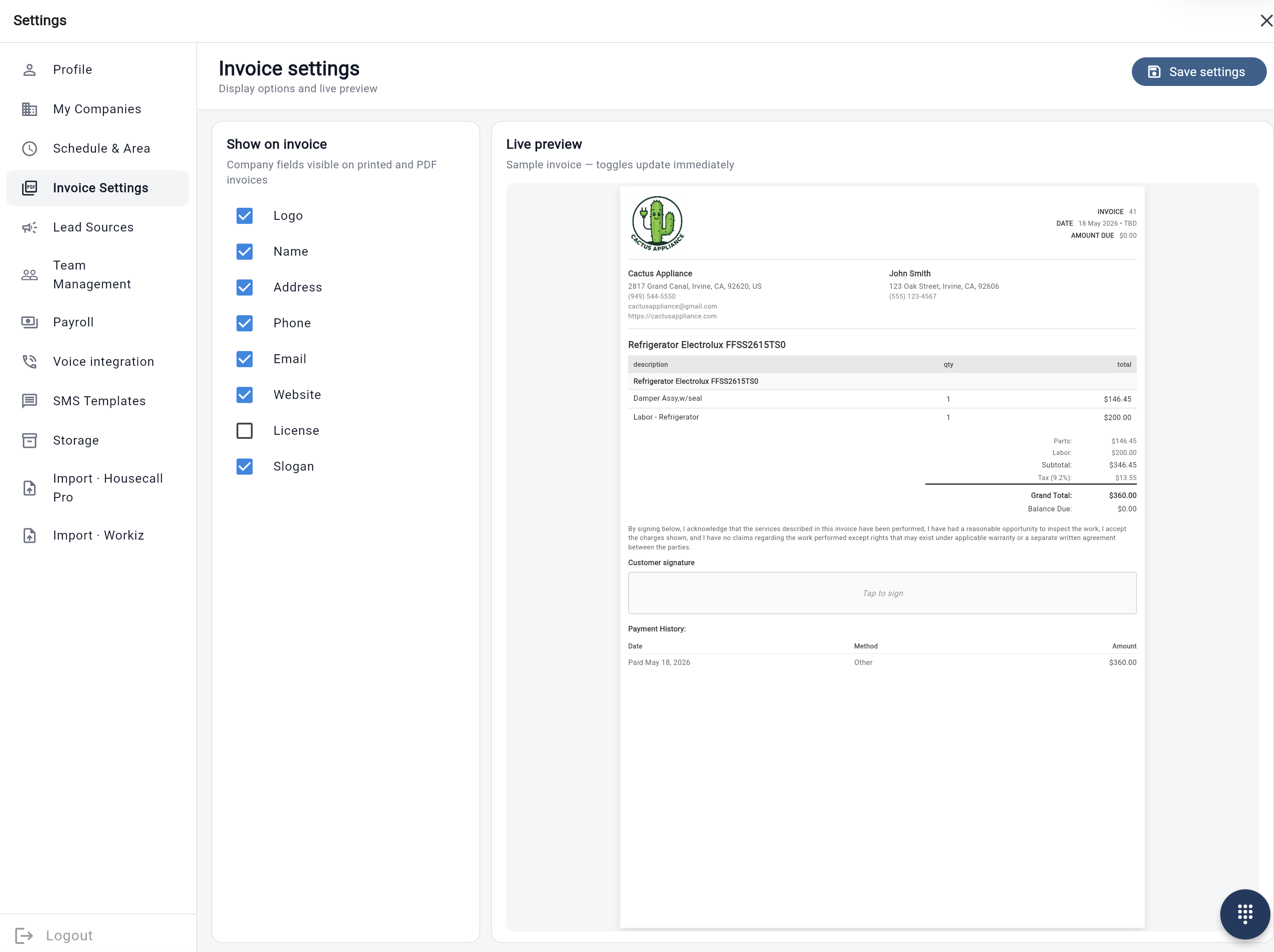Image resolution: width=1274 pixels, height=952 pixels.
Task: Open the Profile person icon
Action: pyautogui.click(x=30, y=70)
